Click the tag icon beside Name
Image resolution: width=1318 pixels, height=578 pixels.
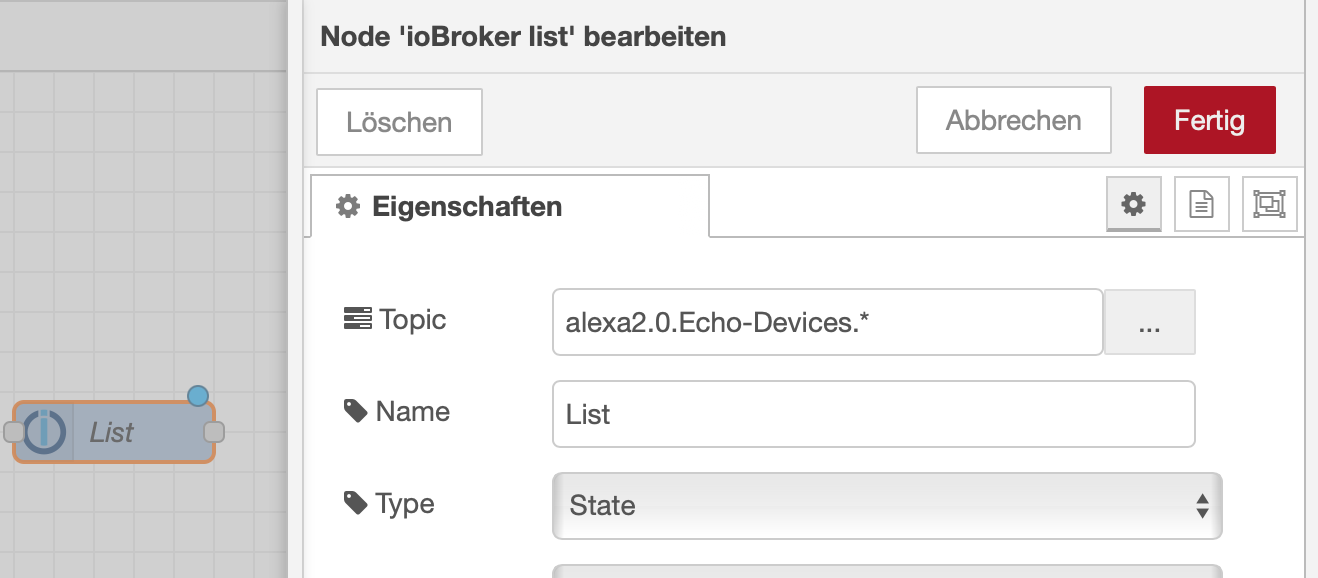pyautogui.click(x=355, y=411)
